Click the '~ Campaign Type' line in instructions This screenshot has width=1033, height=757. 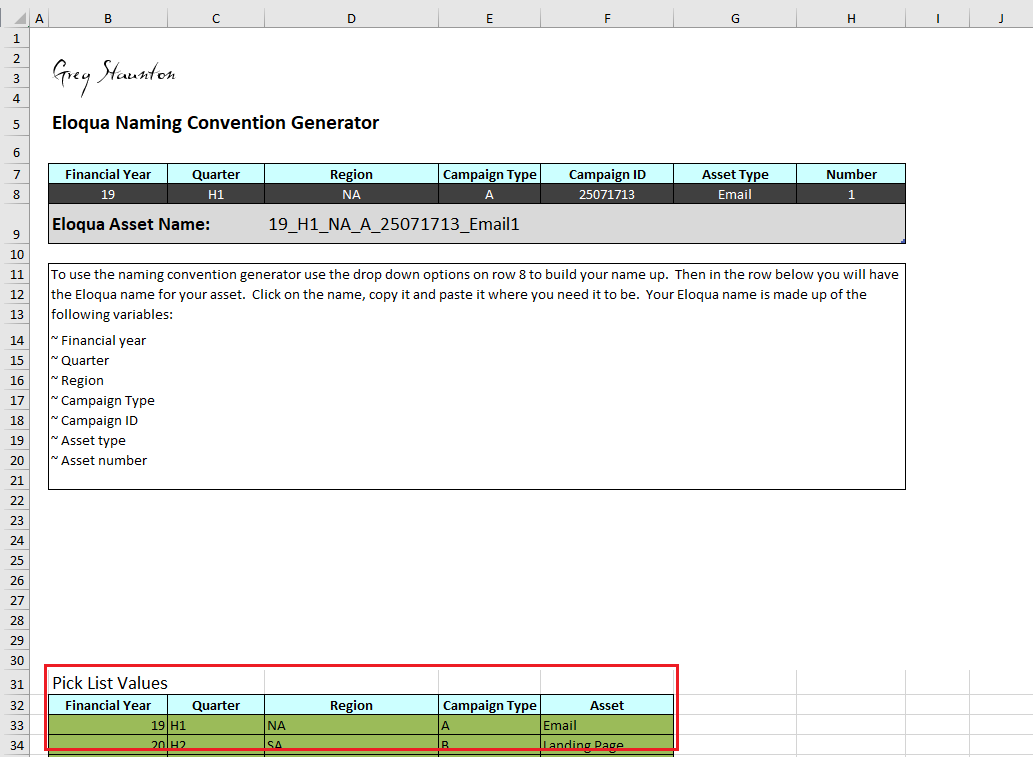pos(103,401)
